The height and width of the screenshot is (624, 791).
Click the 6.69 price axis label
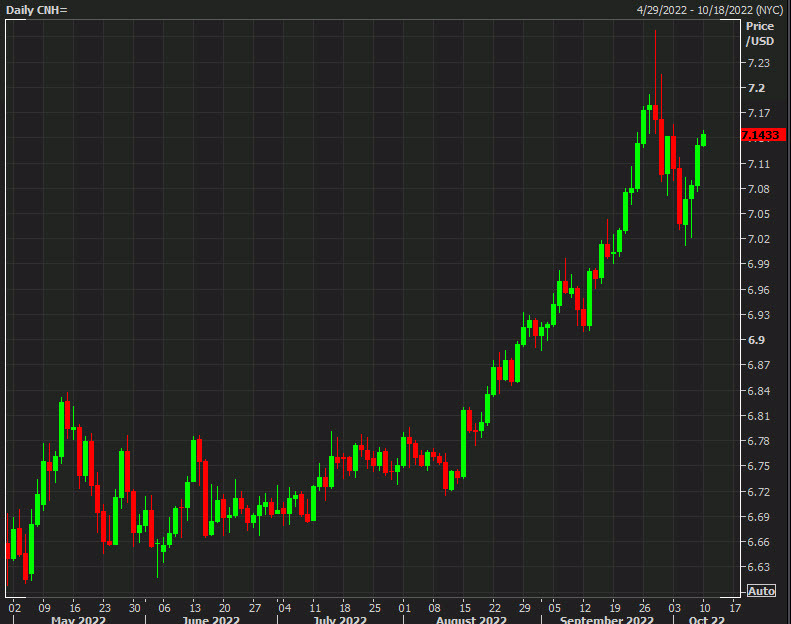point(759,517)
